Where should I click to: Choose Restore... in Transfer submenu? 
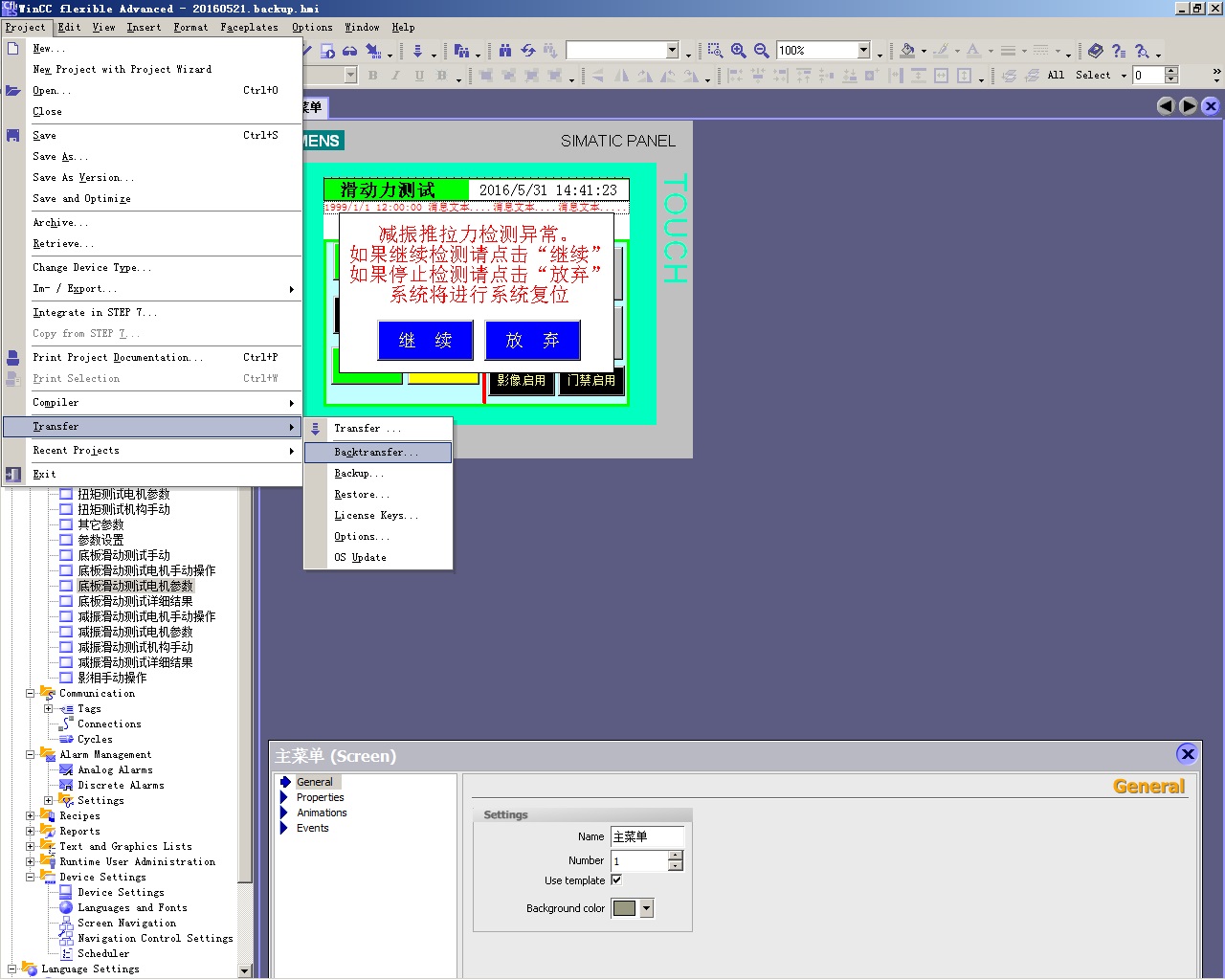coord(378,494)
